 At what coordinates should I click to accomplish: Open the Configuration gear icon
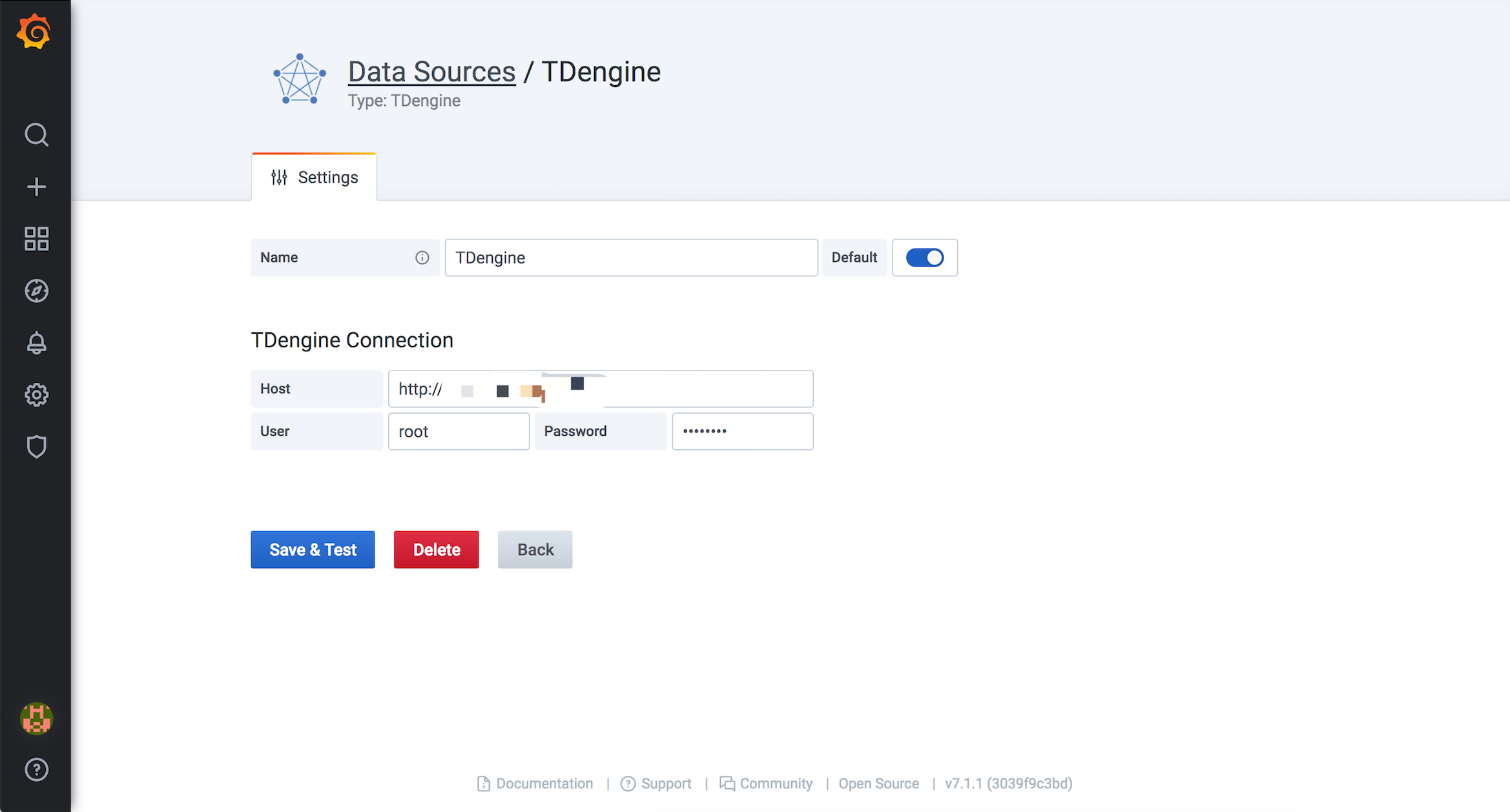(x=36, y=394)
